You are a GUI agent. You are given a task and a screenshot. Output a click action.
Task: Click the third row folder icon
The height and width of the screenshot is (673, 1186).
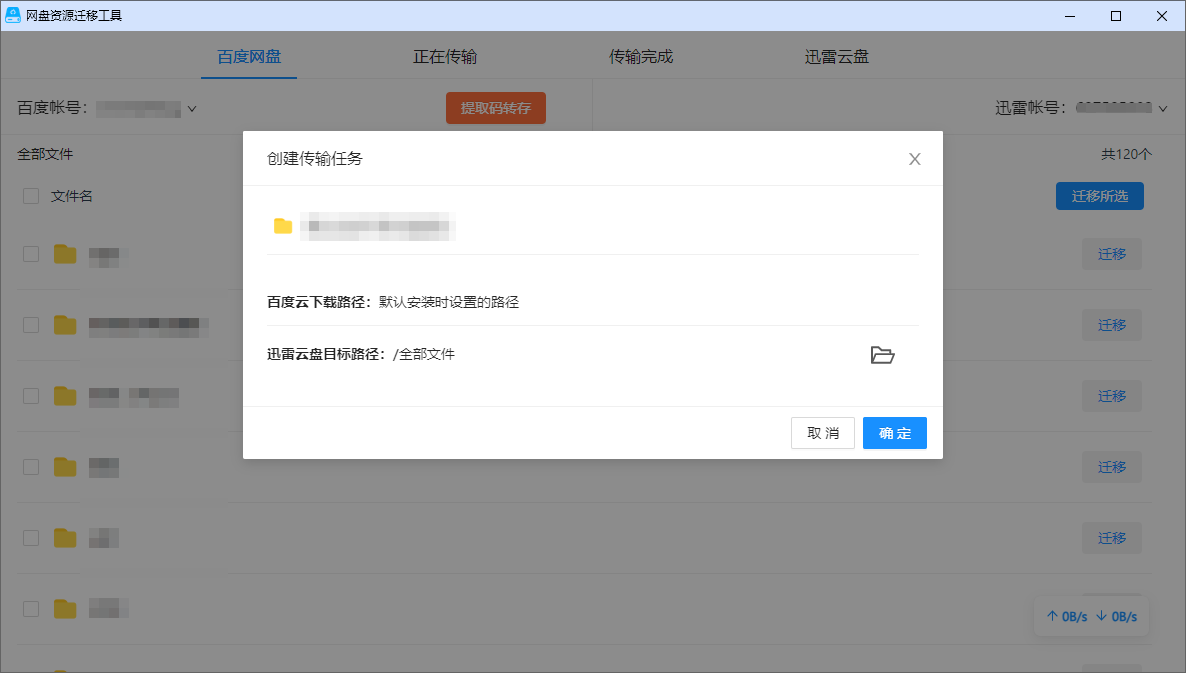65,396
